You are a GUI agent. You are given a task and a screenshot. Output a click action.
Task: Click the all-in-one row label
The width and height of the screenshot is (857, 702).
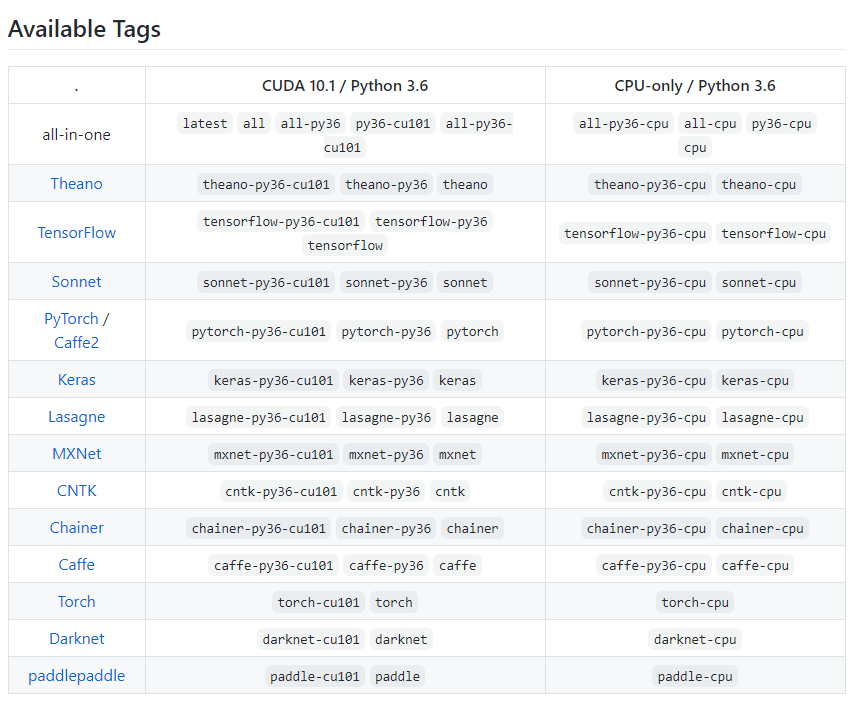77,134
